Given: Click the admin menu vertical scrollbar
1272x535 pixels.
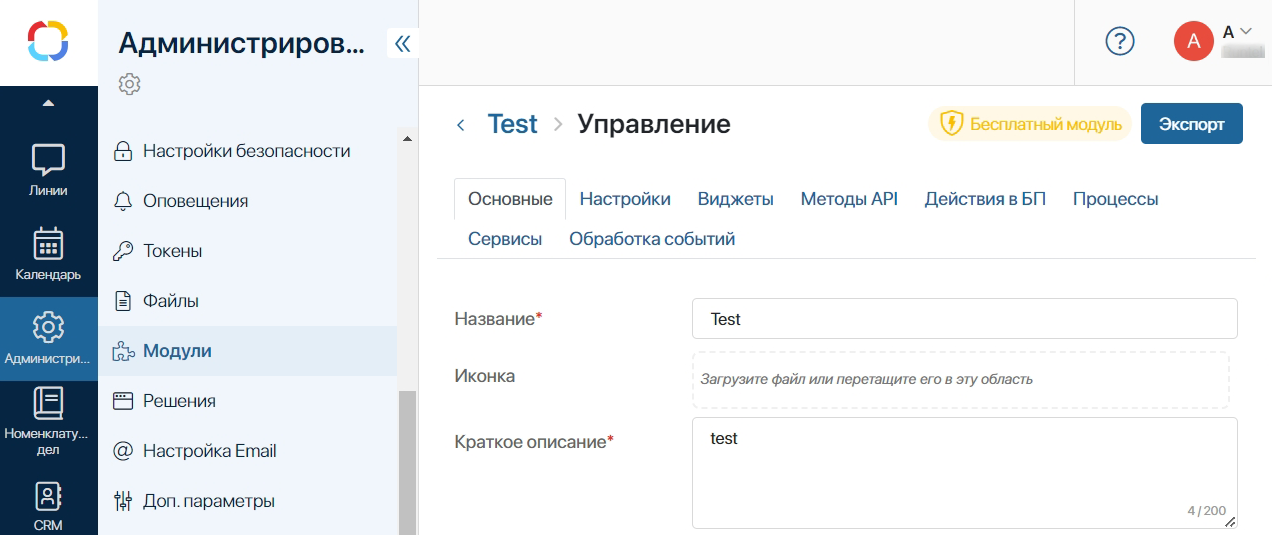Looking at the screenshot, I should click(x=407, y=460).
